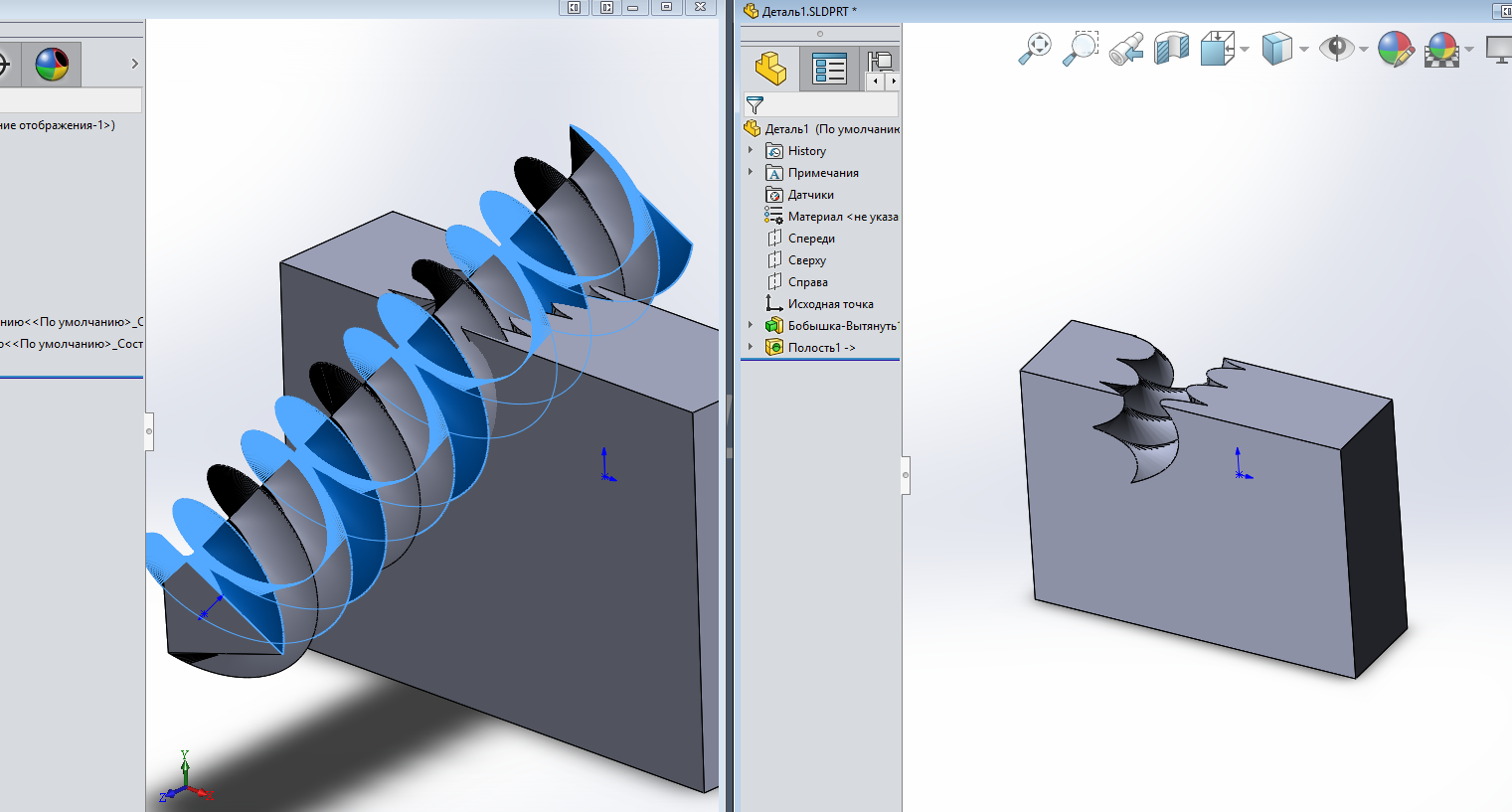Tile left window using first arrange button
This screenshot has width=1512, height=812.
tap(574, 7)
